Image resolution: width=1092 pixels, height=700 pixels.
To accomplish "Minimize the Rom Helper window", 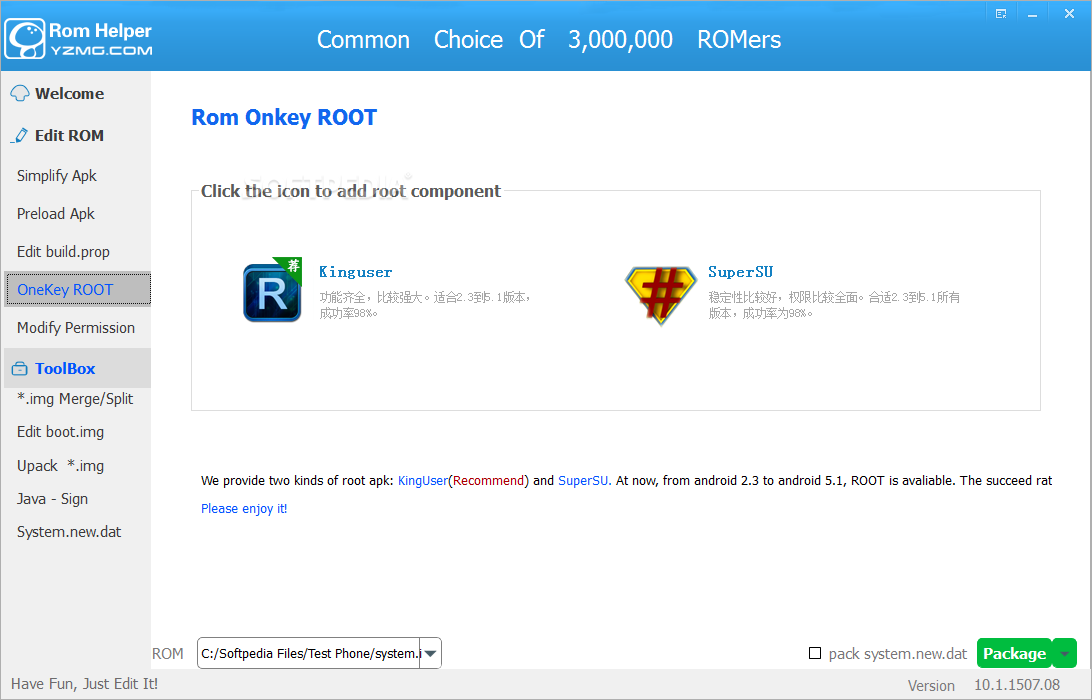I will (x=1032, y=14).
